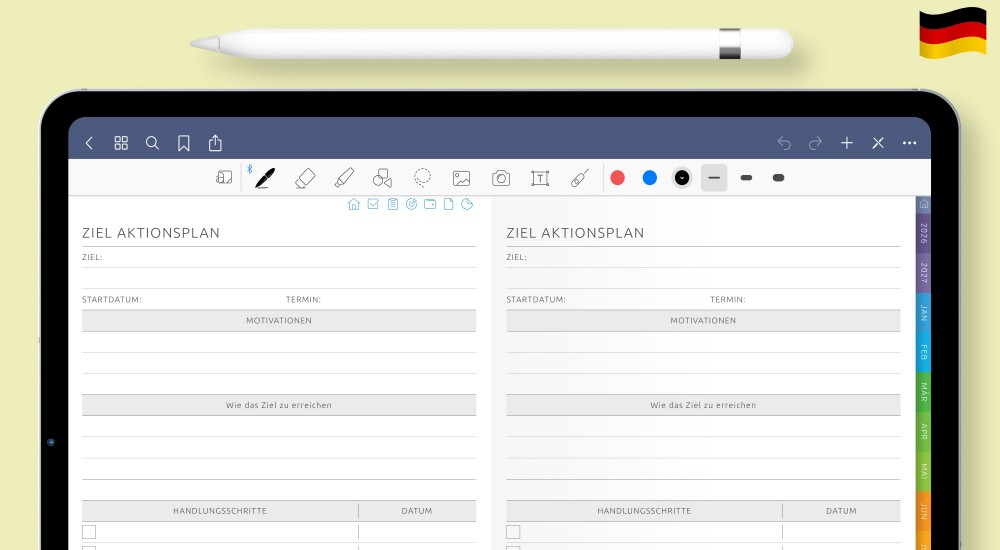
Task: Open the page thumbnails grid view
Action: point(121,143)
